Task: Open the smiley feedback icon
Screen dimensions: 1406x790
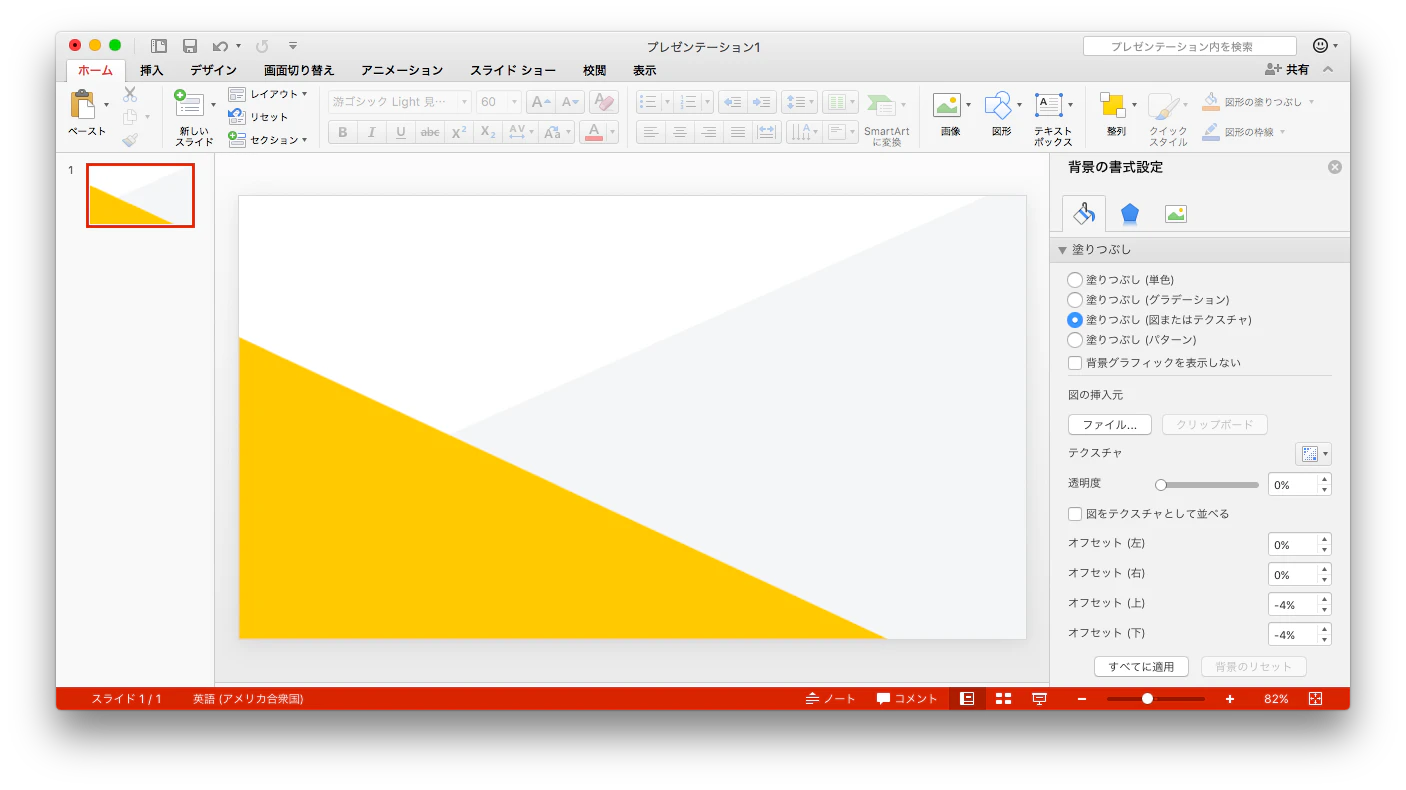Action: click(1320, 46)
